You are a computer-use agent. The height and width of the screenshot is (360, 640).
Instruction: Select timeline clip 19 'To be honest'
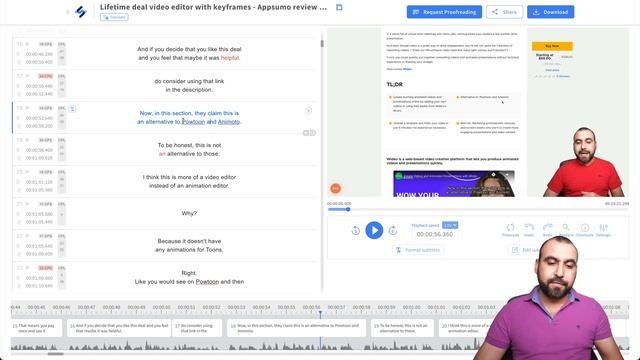(402, 328)
